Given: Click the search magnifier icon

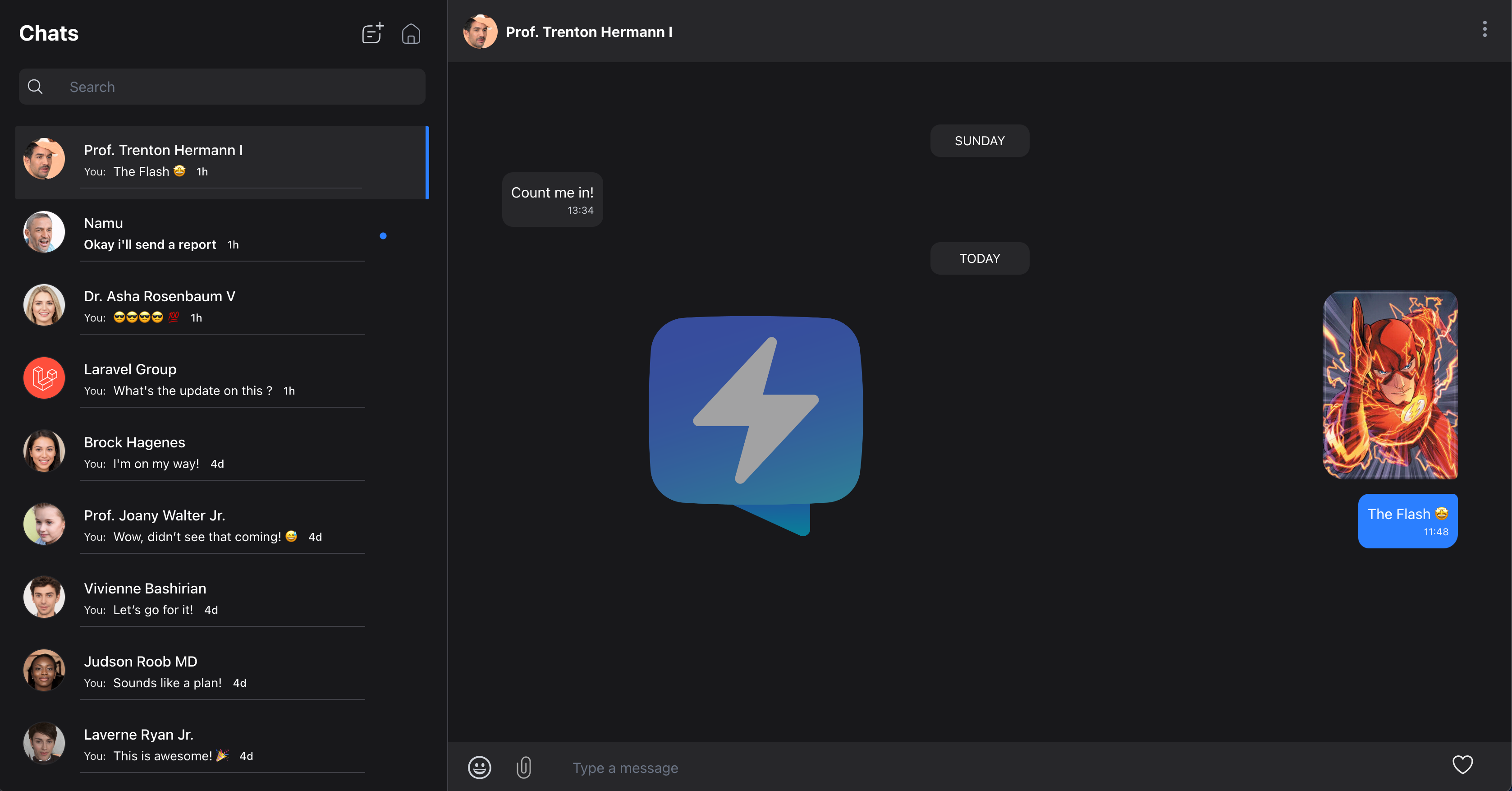Looking at the screenshot, I should [35, 87].
